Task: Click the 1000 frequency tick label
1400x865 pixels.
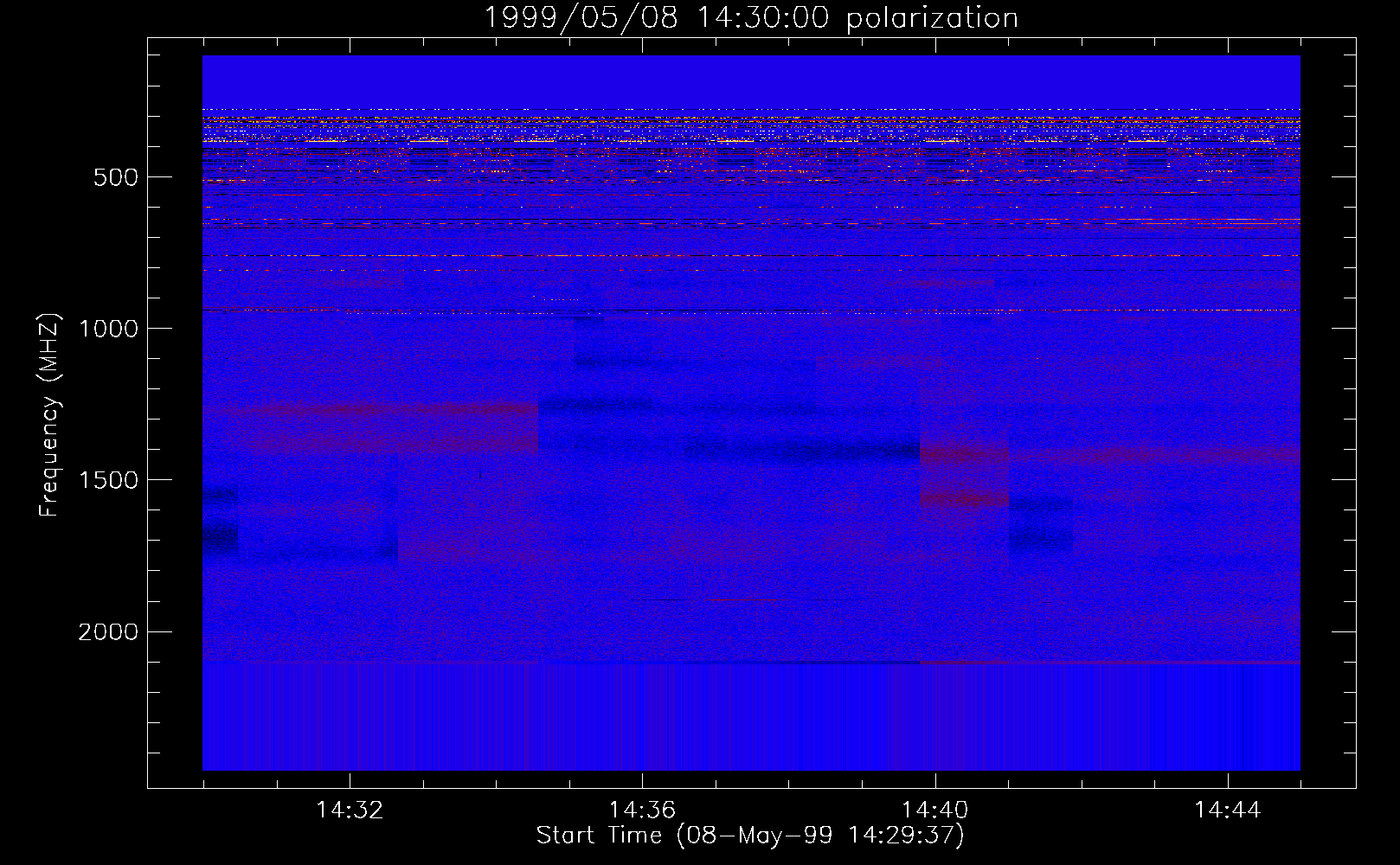Action: click(108, 329)
